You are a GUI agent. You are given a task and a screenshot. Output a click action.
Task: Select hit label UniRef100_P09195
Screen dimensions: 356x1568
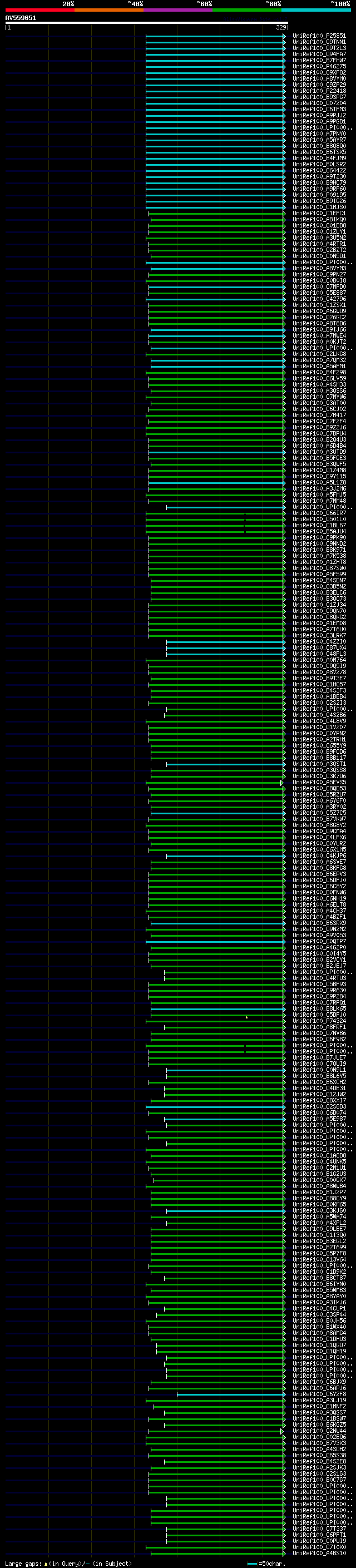click(x=319, y=195)
